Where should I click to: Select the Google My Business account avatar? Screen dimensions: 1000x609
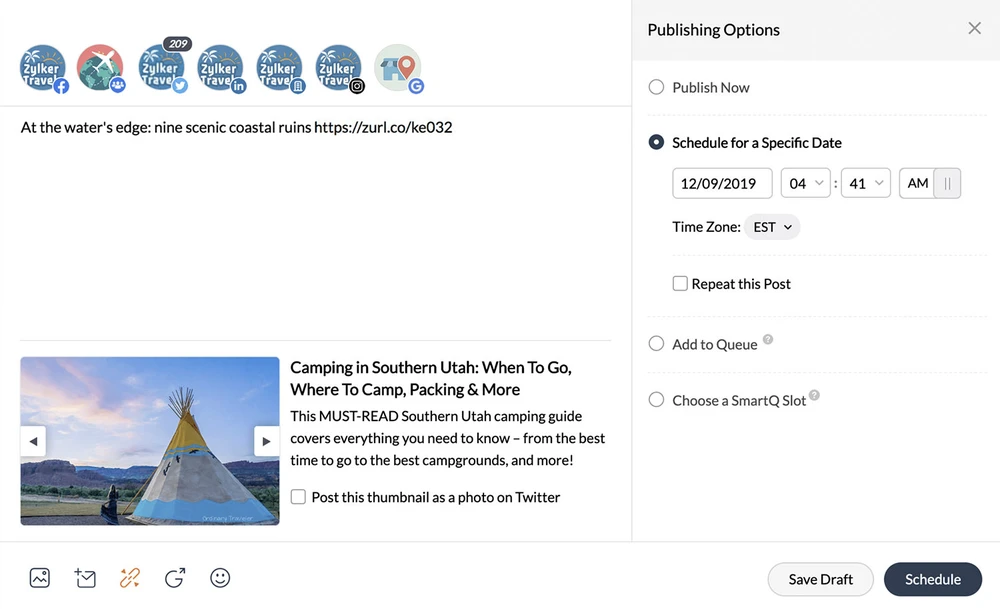click(398, 69)
